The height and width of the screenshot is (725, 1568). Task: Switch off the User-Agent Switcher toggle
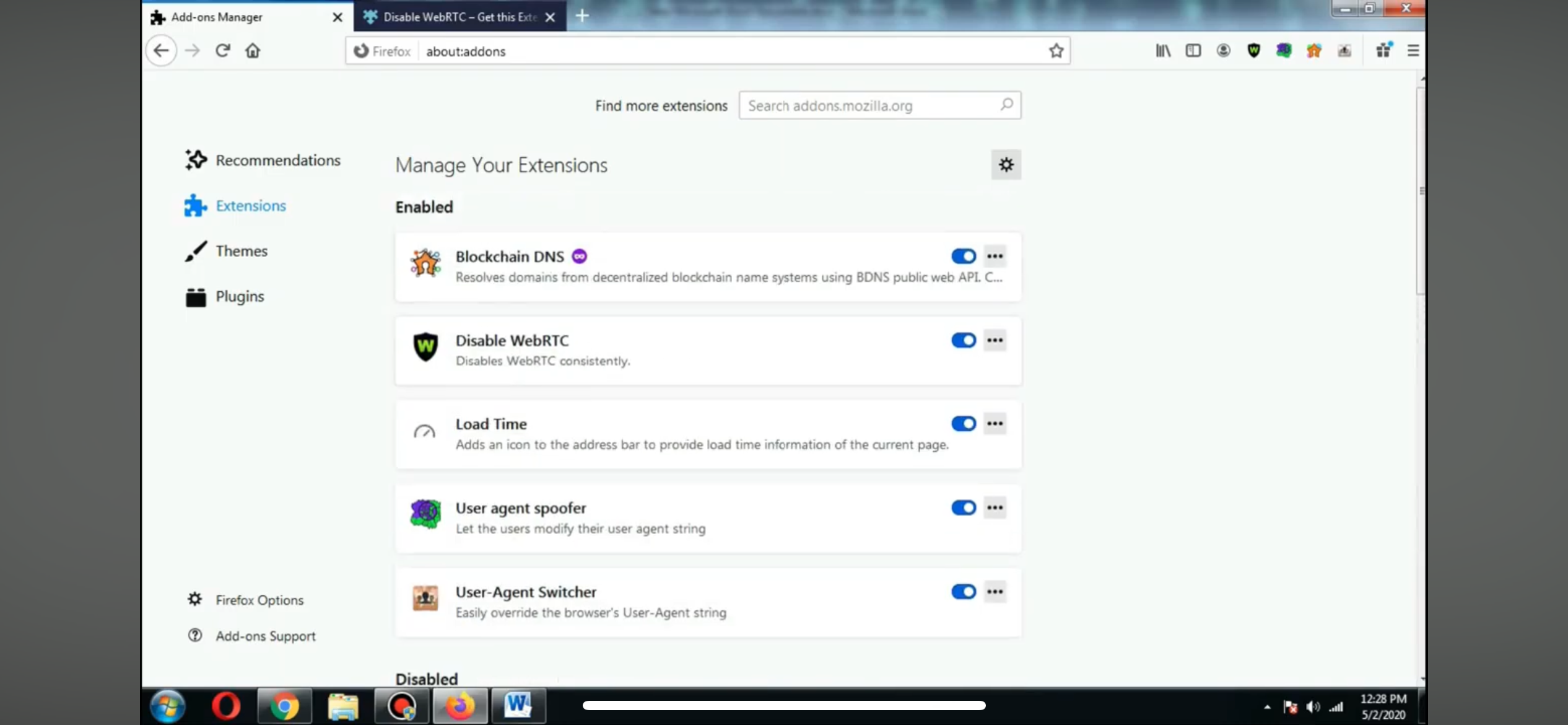coord(964,592)
